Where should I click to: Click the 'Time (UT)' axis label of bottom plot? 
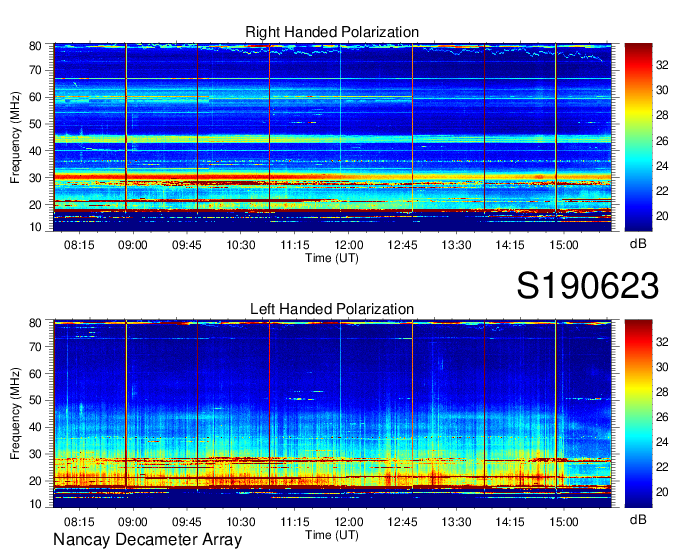[332, 535]
